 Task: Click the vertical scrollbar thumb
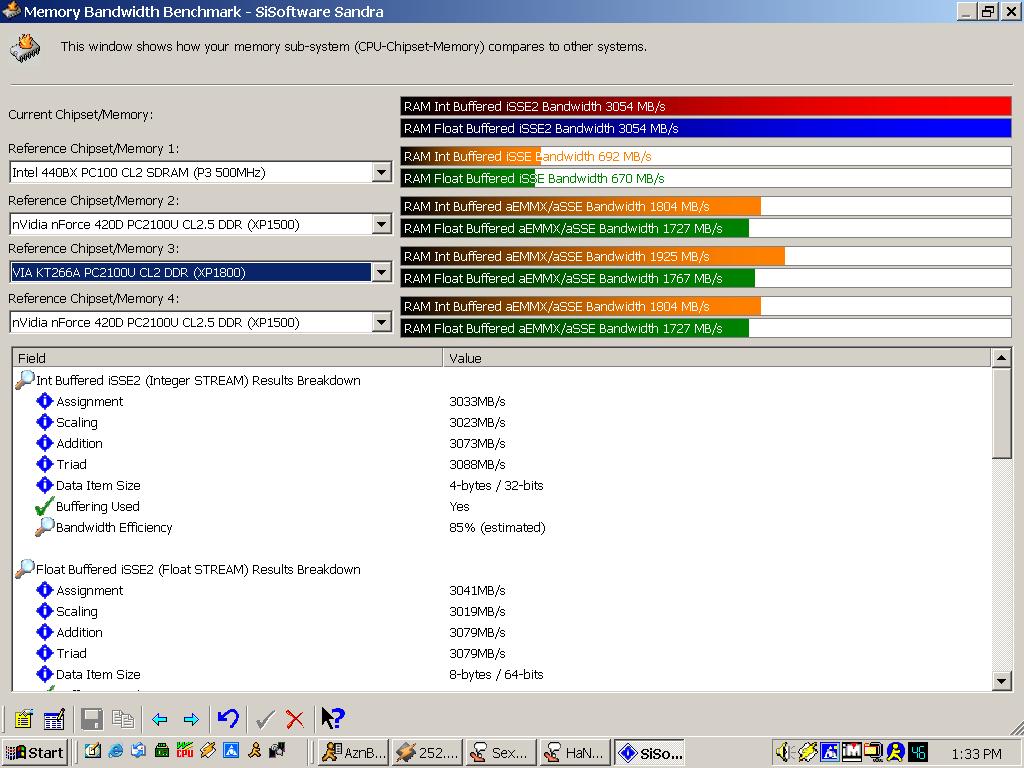click(1001, 413)
